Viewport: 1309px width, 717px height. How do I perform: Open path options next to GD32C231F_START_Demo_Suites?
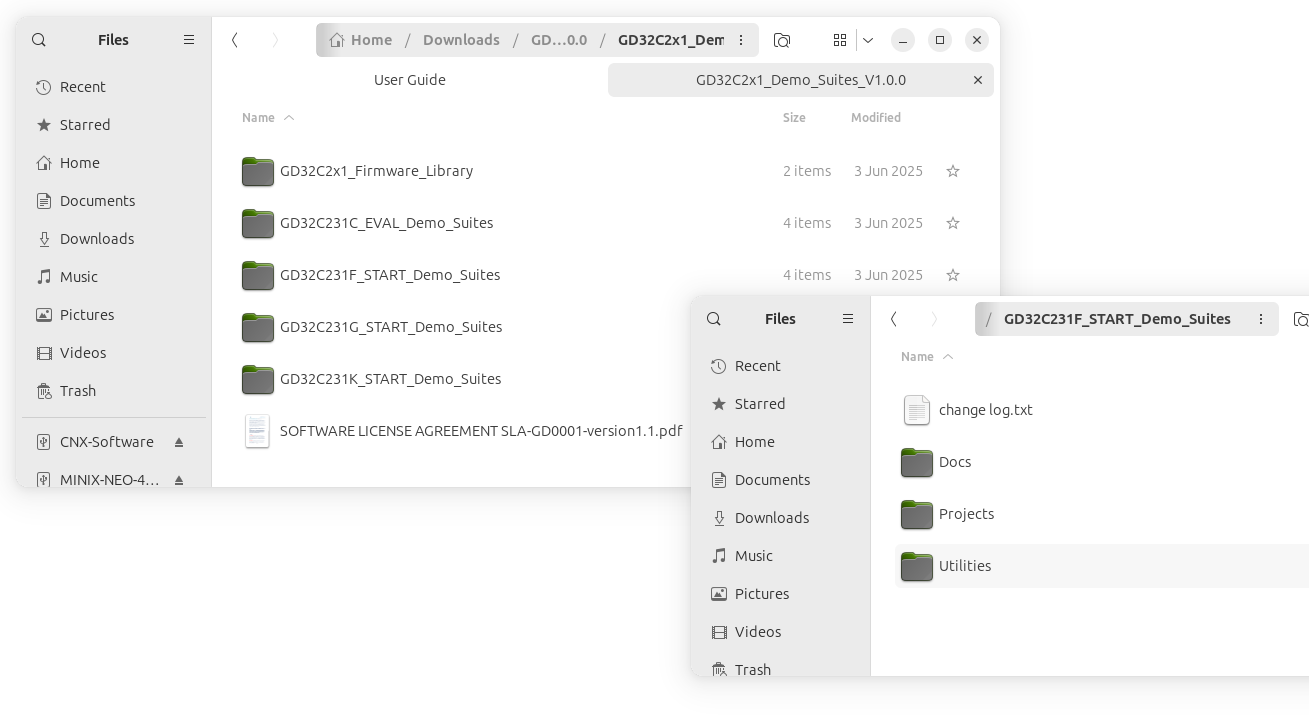pyautogui.click(x=1261, y=319)
